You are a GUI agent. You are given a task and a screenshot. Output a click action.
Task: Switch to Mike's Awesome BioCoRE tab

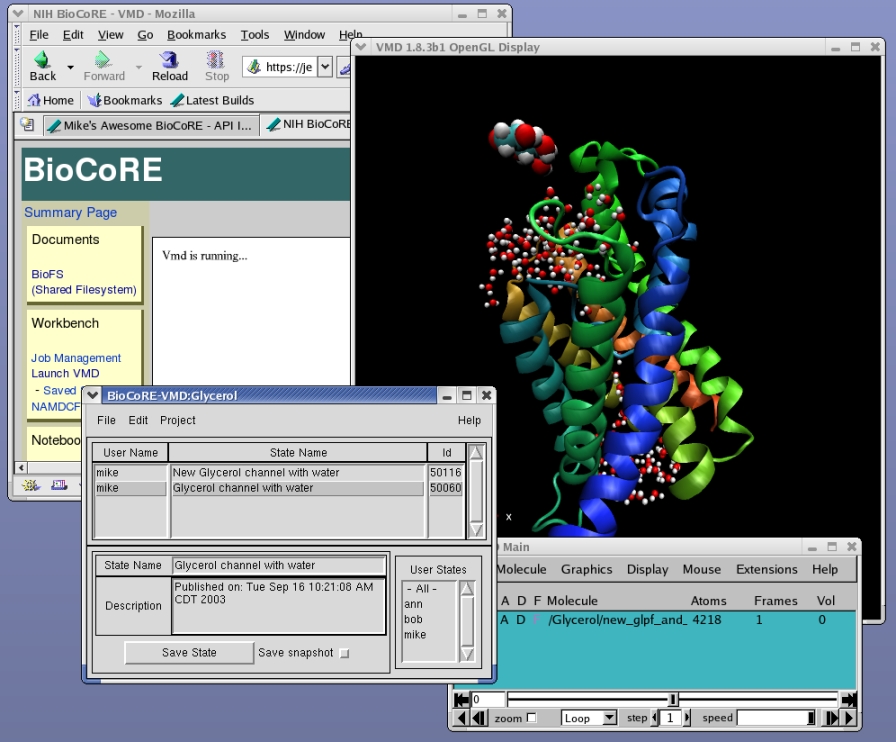[150, 125]
